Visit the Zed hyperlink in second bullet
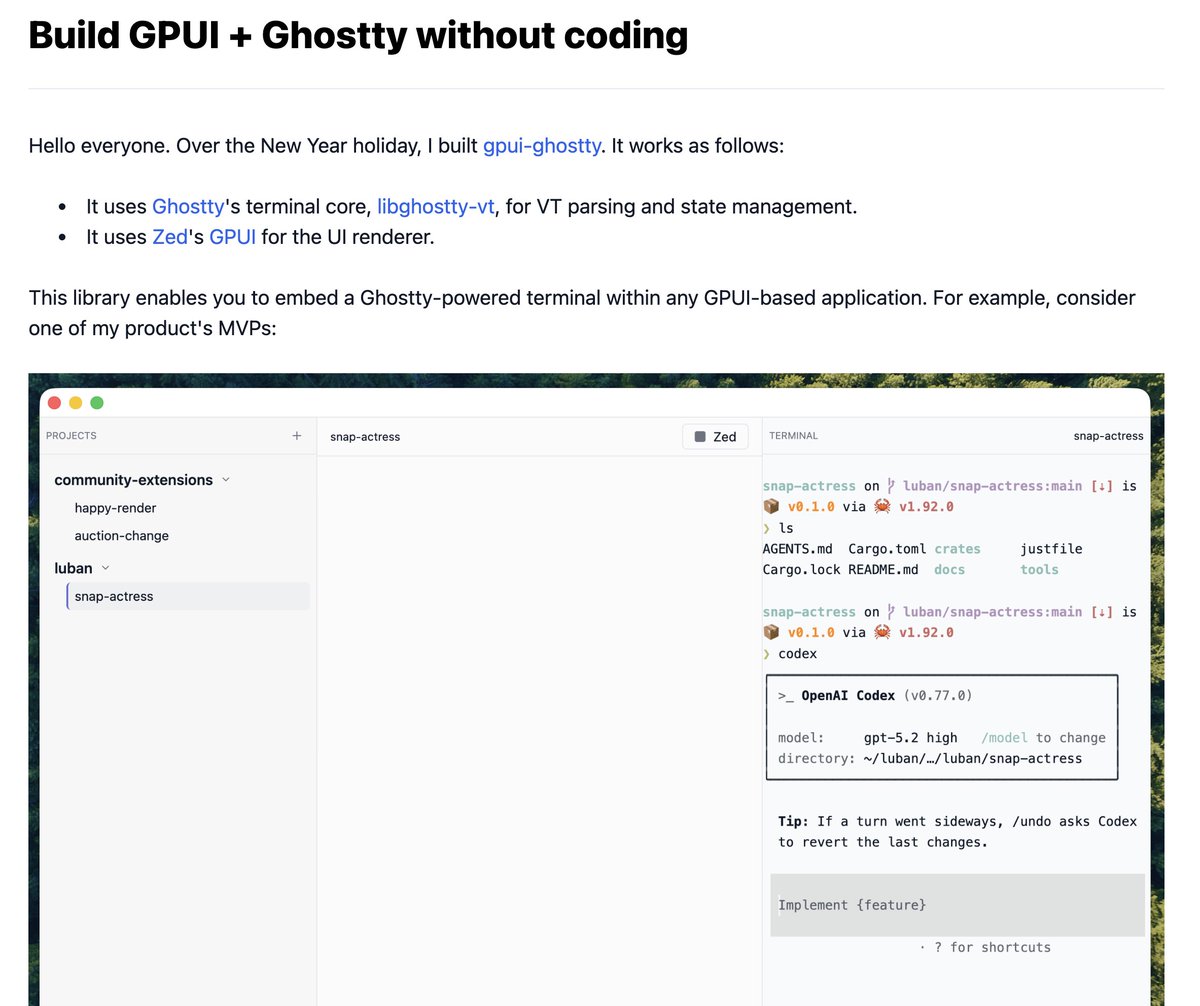The height and width of the screenshot is (1006, 1200). [x=170, y=238]
